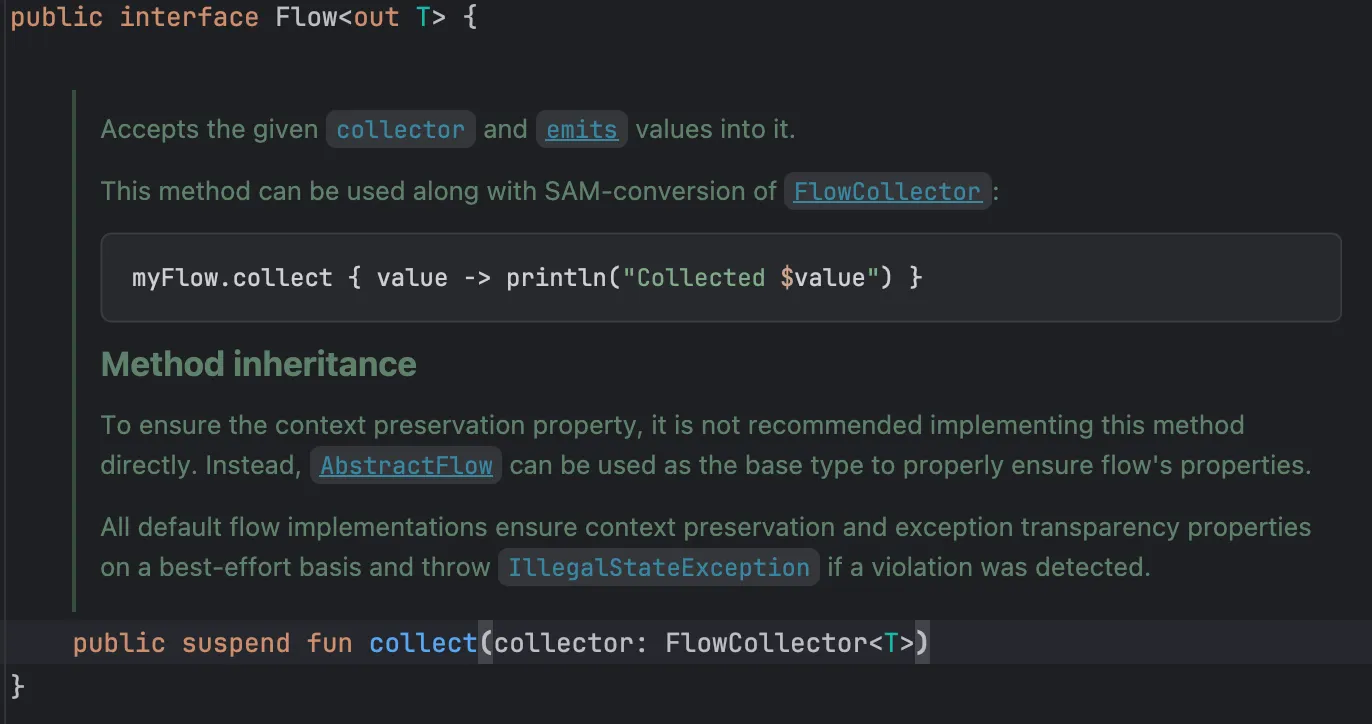Viewport: 1372px width, 724px height.
Task: Click the 'interface' keyword in the declaration
Action: pyautogui.click(x=189, y=18)
